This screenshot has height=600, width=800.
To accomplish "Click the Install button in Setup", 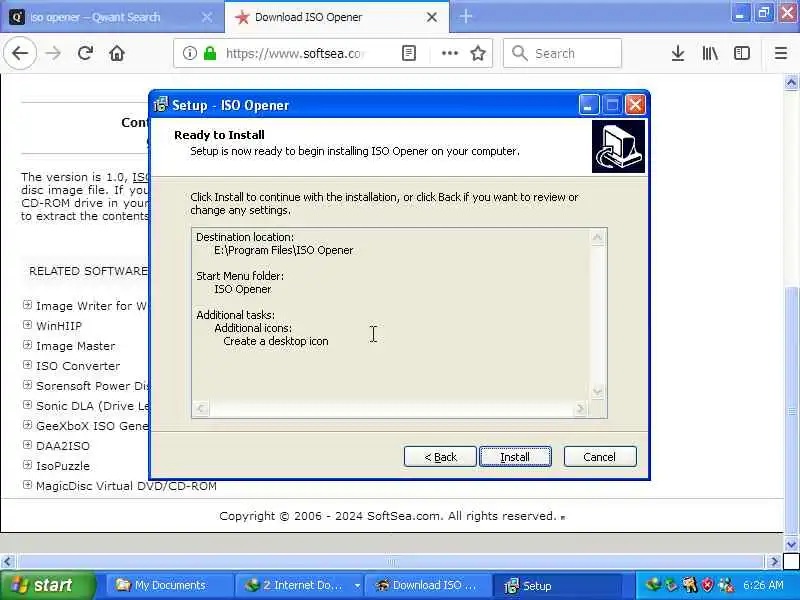I will tap(515, 457).
